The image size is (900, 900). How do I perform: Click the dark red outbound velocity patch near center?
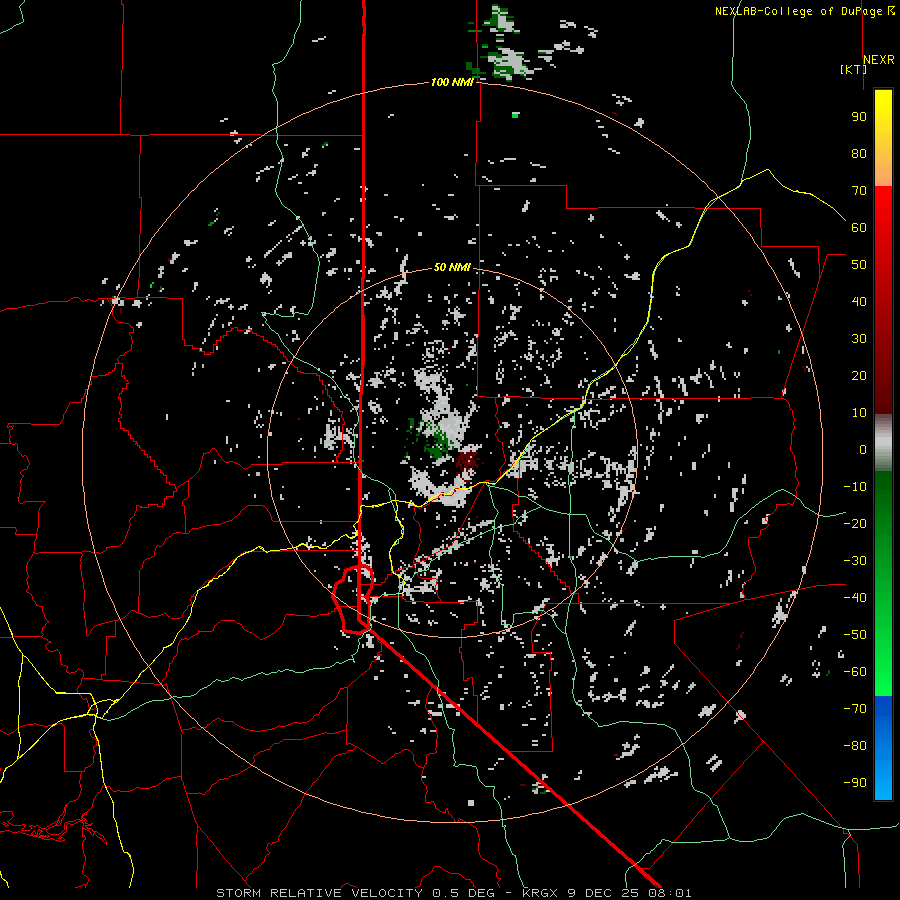pos(468,461)
